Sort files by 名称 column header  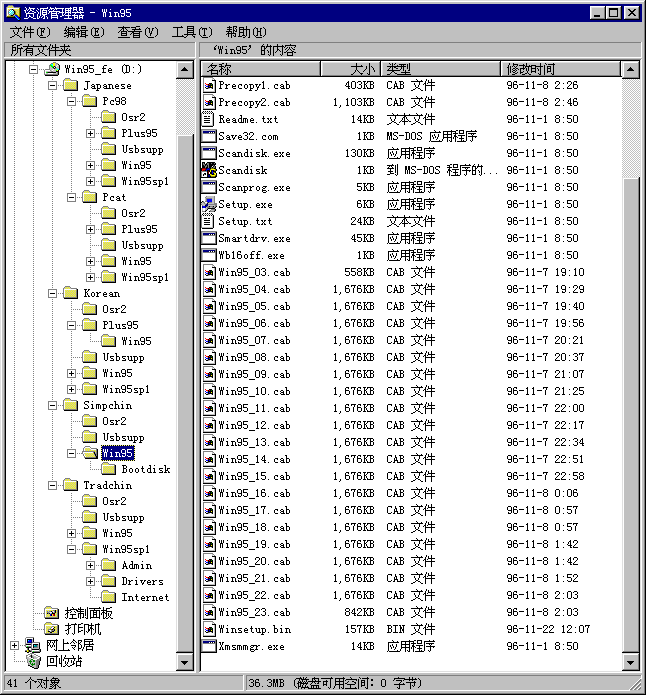tap(261, 69)
